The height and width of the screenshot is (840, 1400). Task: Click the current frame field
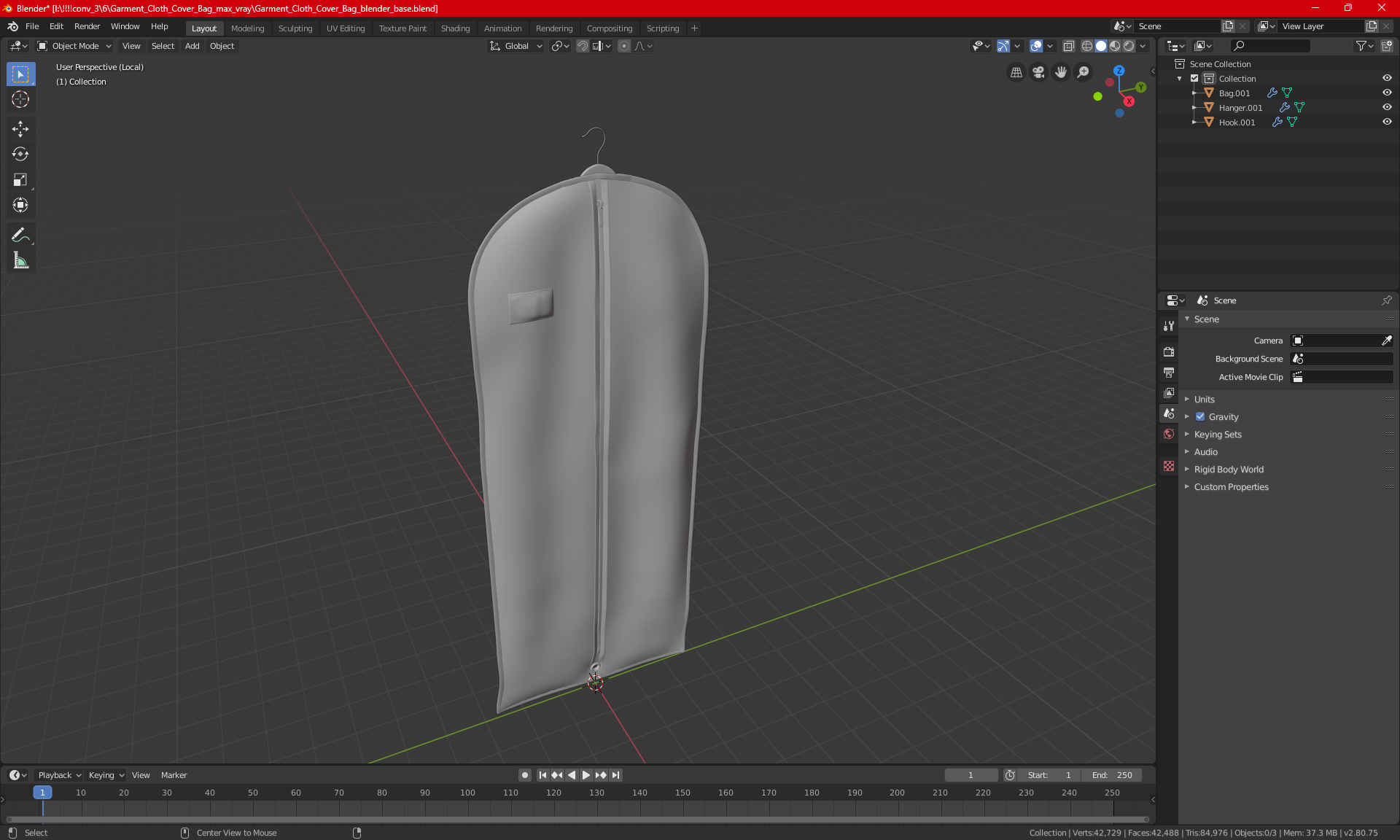point(971,775)
